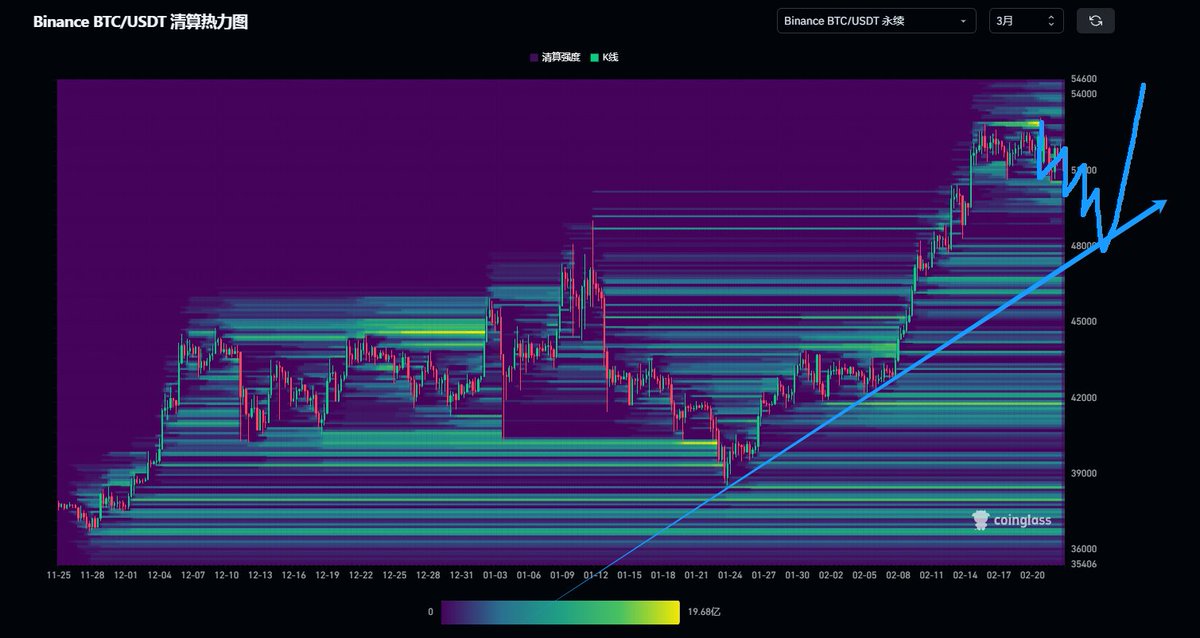This screenshot has width=1200, height=638.
Task: Click the 12-10 date axis label
Action: pyautogui.click(x=227, y=575)
